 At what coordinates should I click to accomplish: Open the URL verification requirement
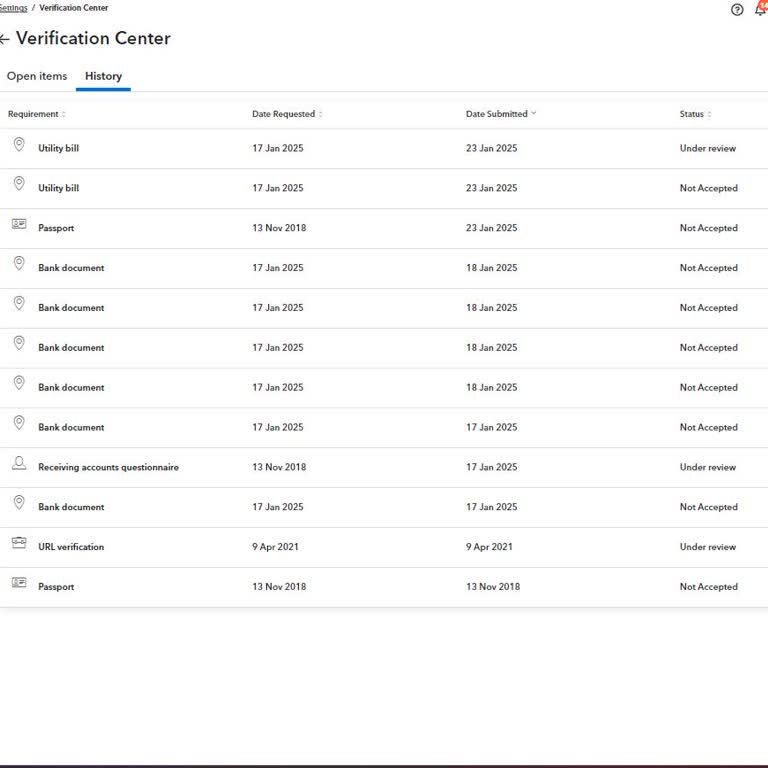71,547
